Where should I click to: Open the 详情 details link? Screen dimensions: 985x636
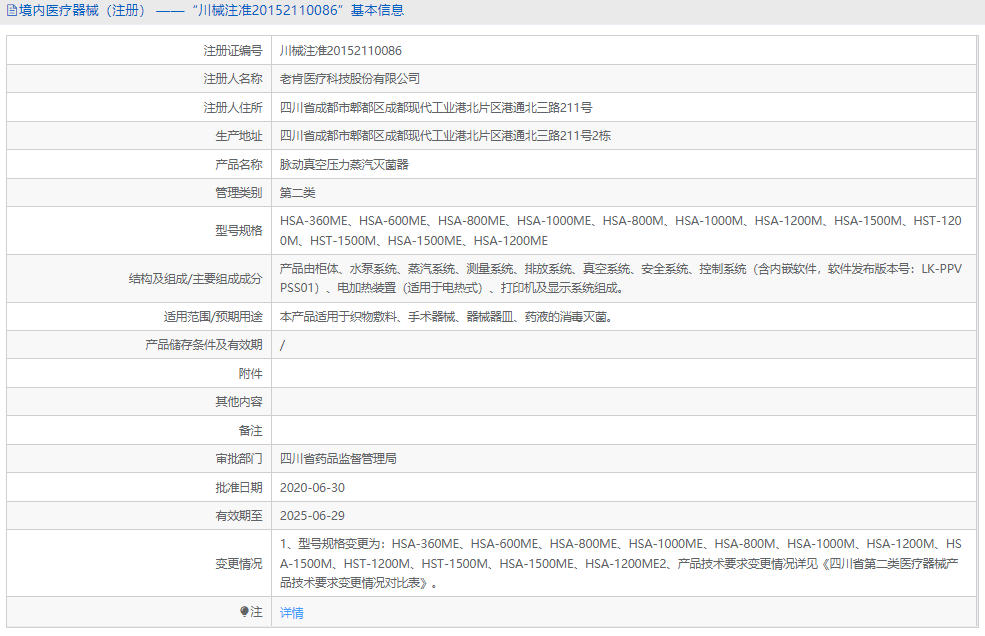pos(291,613)
